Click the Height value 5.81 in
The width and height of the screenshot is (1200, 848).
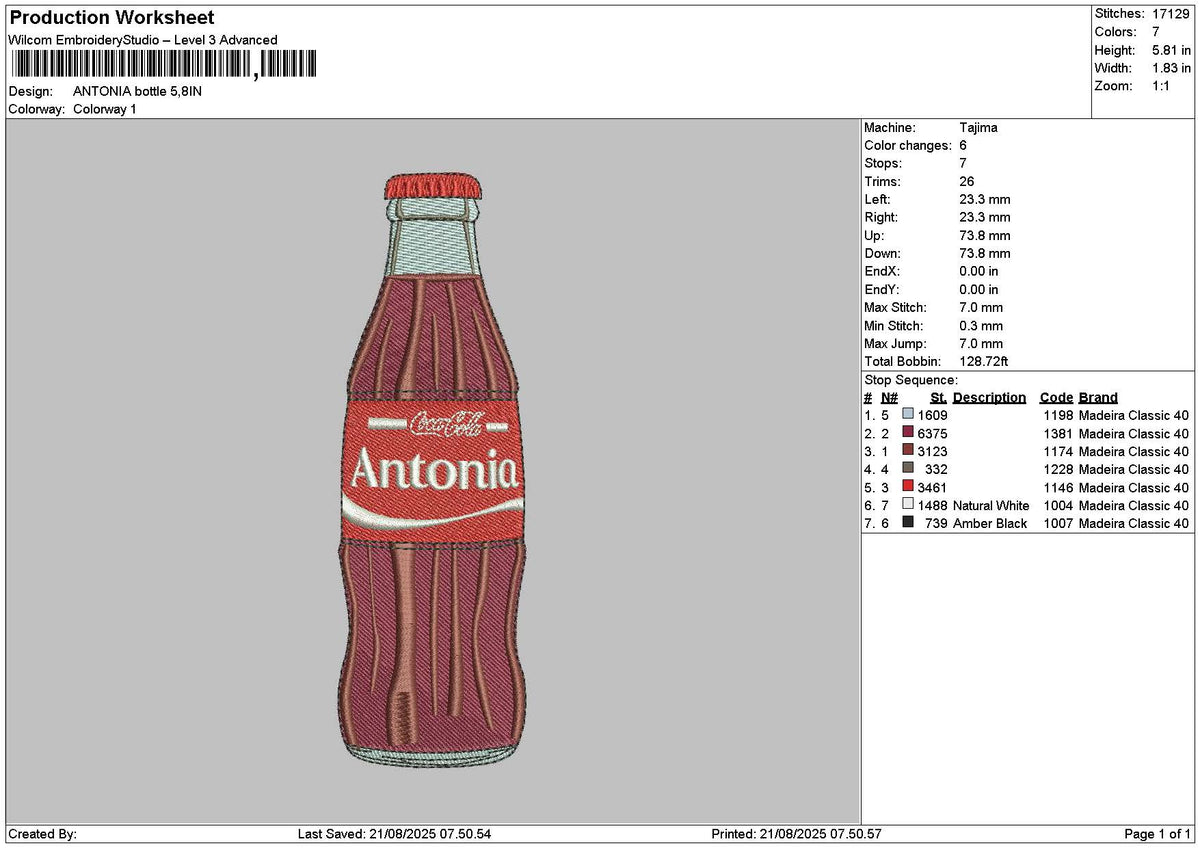click(x=1172, y=50)
